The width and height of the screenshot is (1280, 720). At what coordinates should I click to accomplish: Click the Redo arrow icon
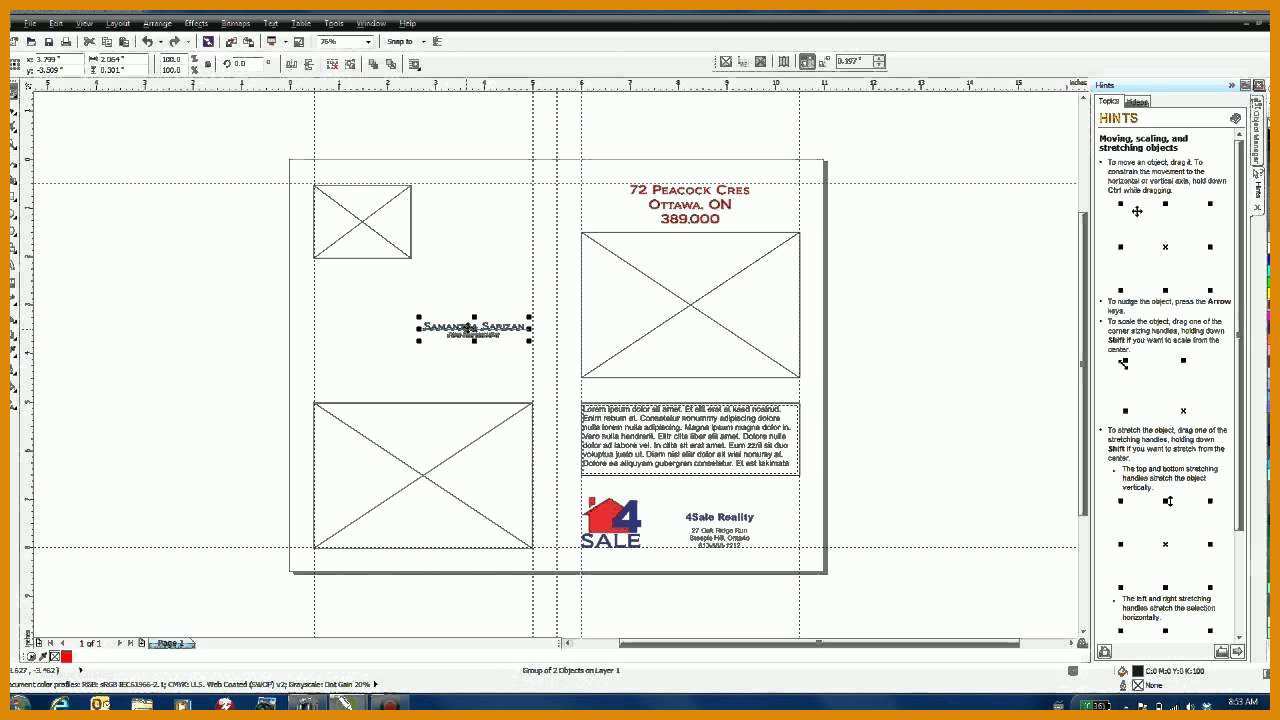click(174, 42)
